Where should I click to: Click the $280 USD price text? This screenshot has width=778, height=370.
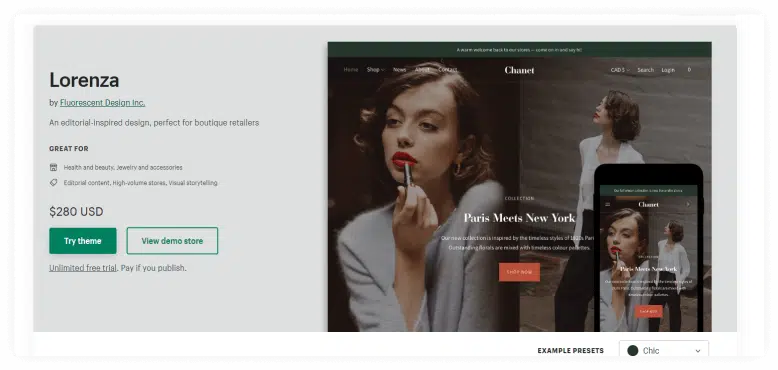(x=76, y=212)
